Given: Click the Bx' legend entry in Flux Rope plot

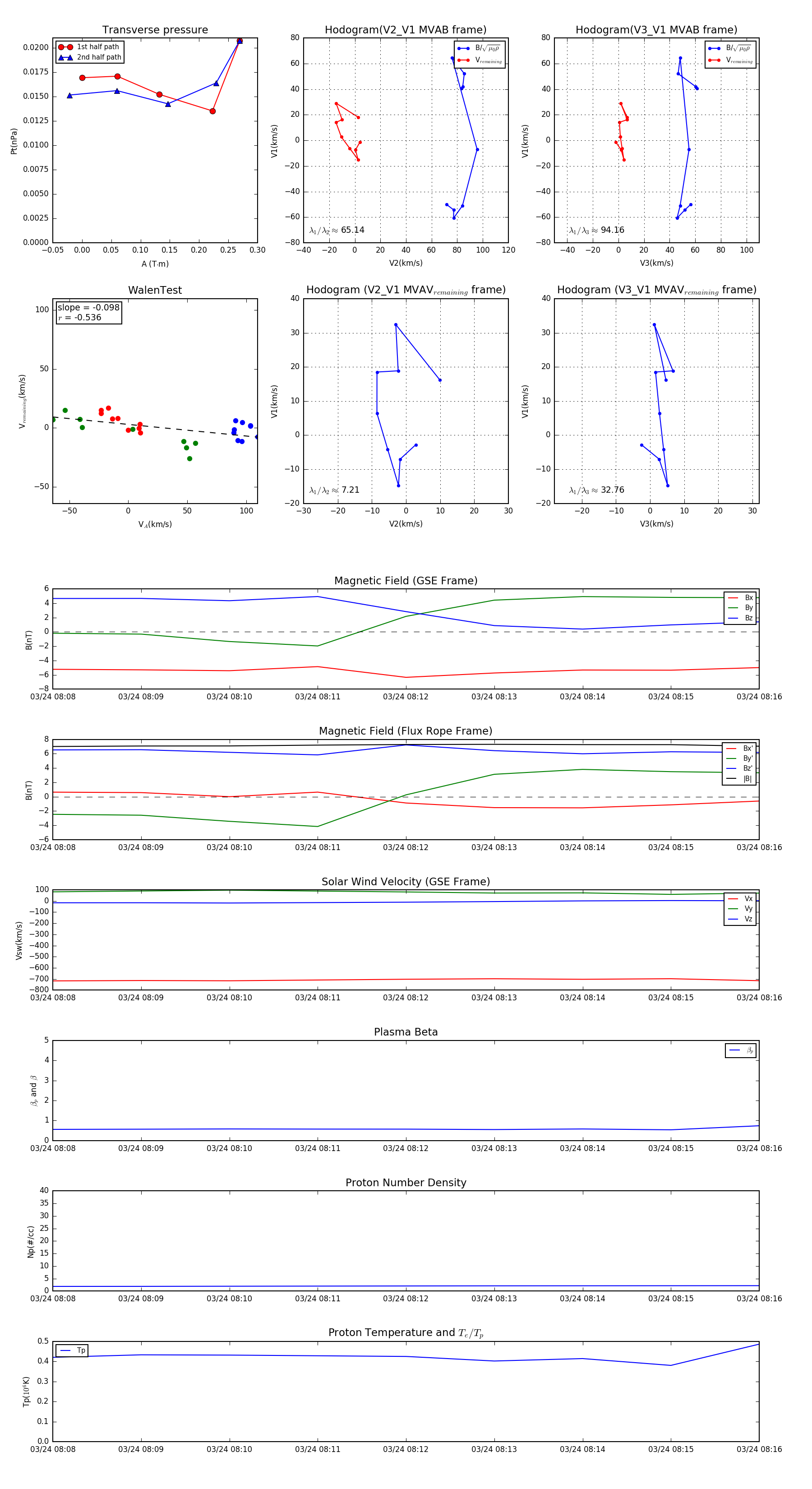Looking at the screenshot, I should point(740,748).
